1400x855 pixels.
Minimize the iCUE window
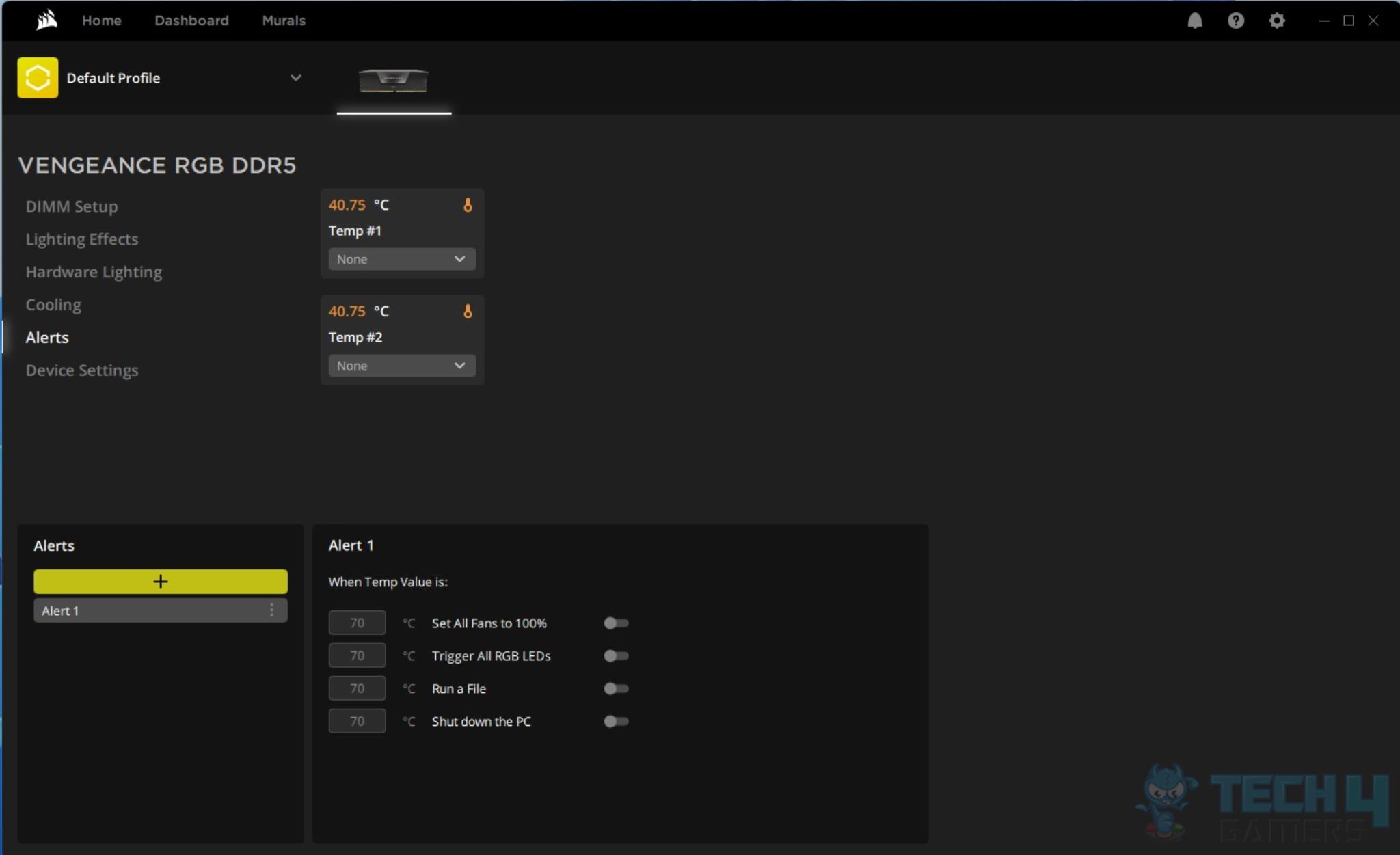tap(1323, 21)
